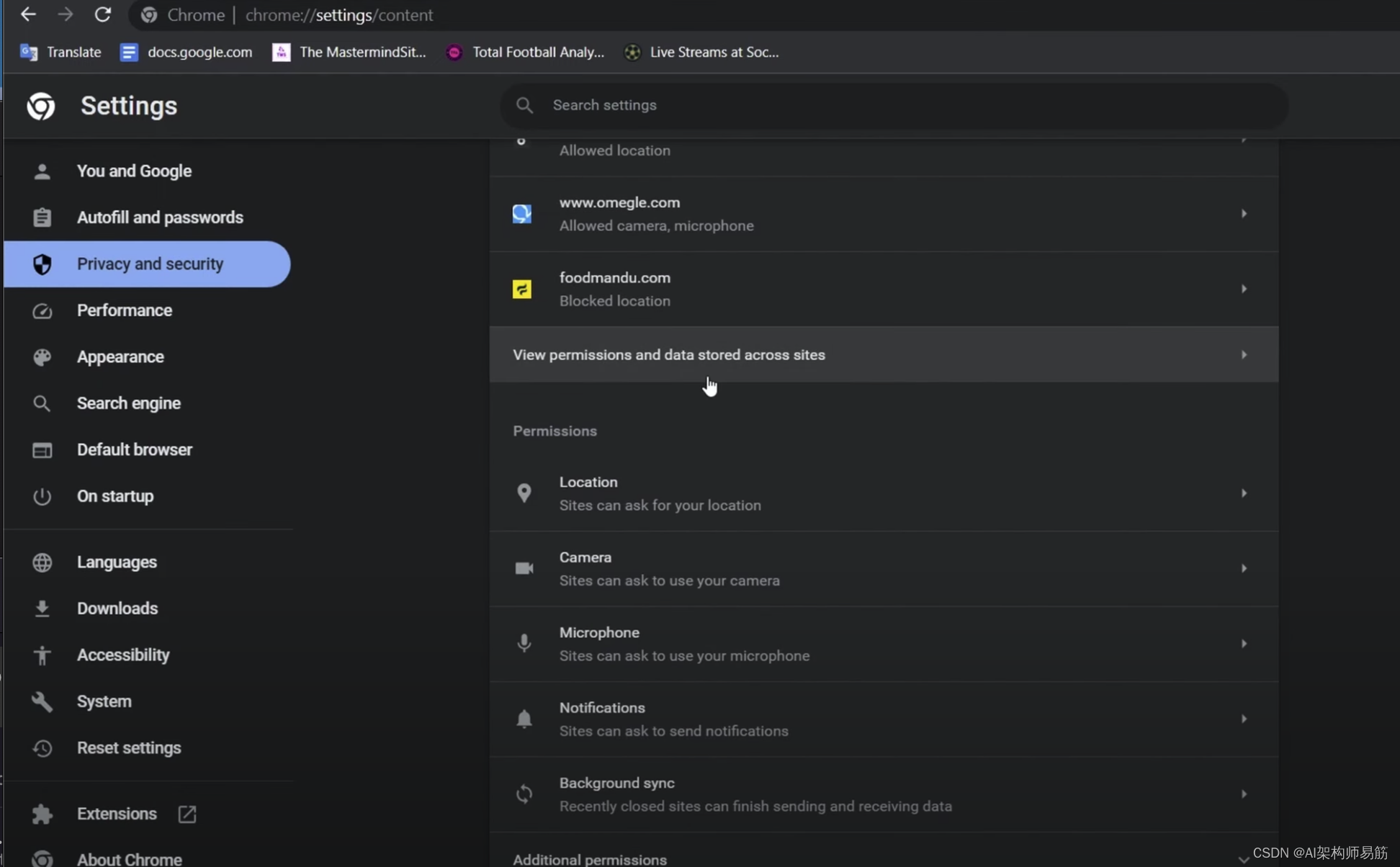Click the Languages globe icon
The height and width of the screenshot is (867, 1400).
pos(42,562)
